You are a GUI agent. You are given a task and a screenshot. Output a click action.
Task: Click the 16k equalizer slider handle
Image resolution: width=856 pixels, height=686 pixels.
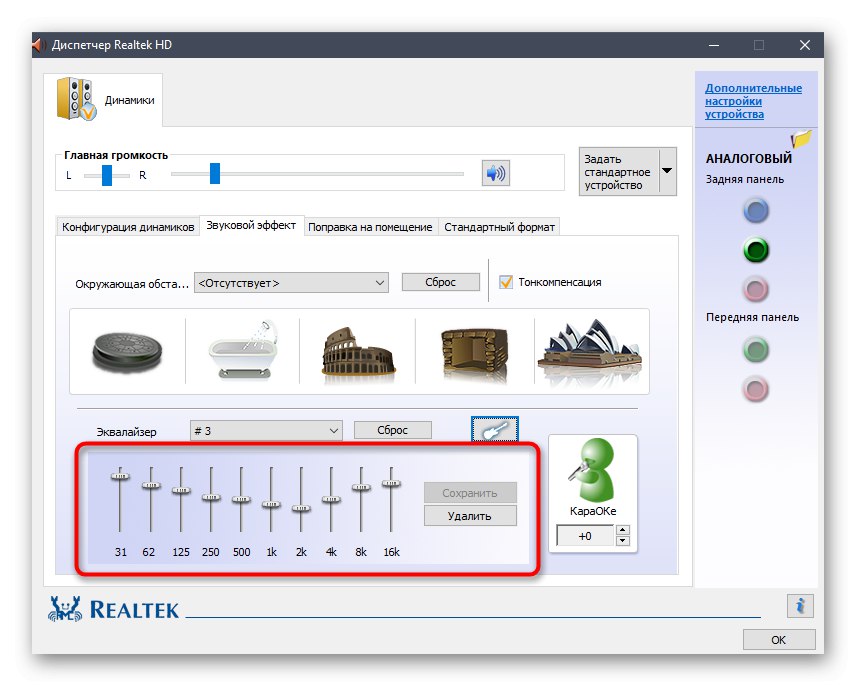click(391, 483)
